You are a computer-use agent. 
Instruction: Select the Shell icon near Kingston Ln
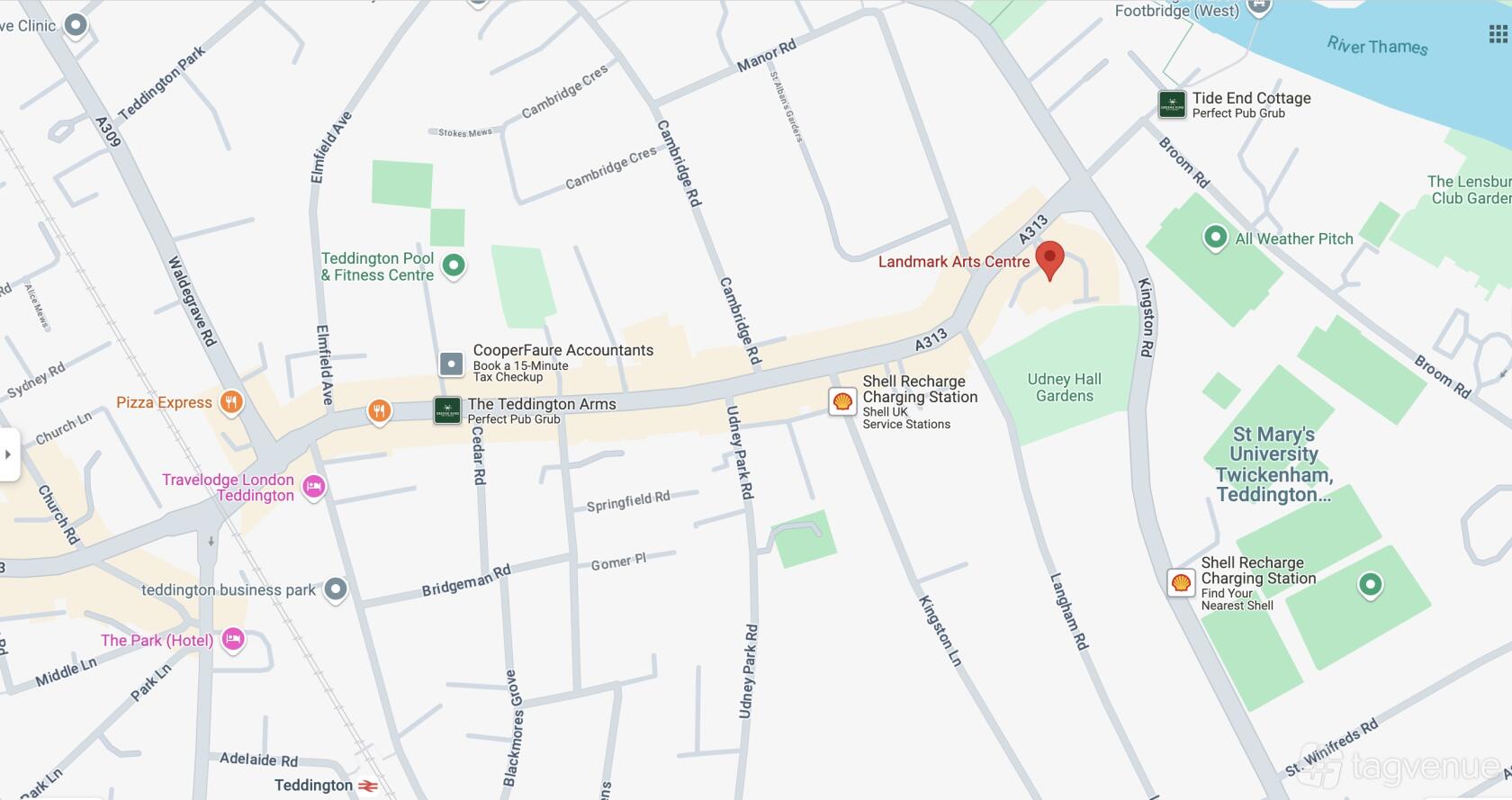coord(842,401)
